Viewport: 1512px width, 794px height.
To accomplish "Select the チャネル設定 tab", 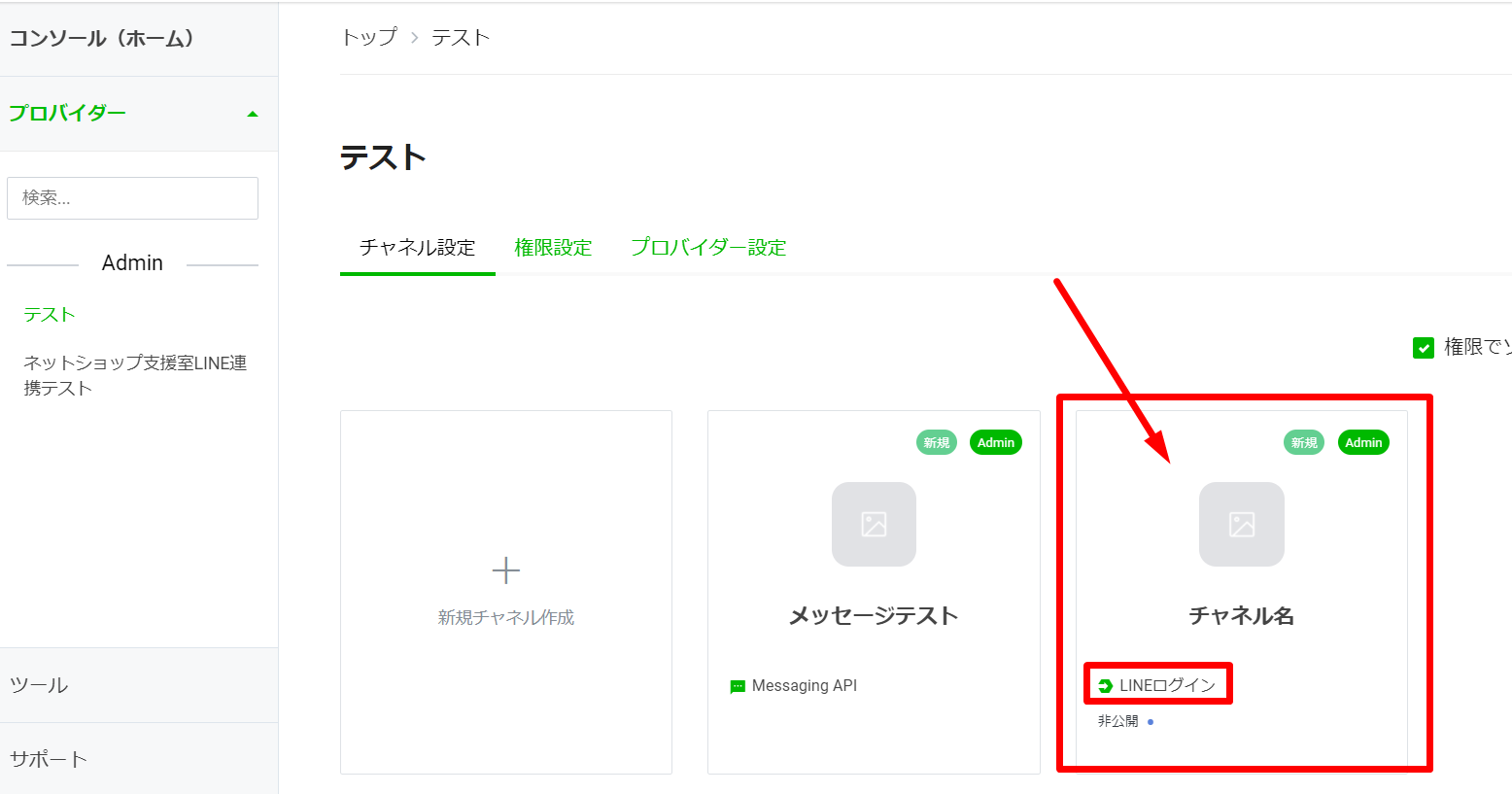I will [x=418, y=248].
